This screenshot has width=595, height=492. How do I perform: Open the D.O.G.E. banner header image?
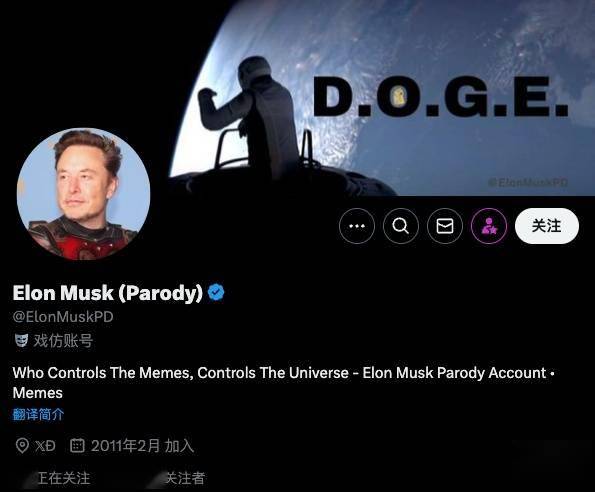[x=382, y=98]
